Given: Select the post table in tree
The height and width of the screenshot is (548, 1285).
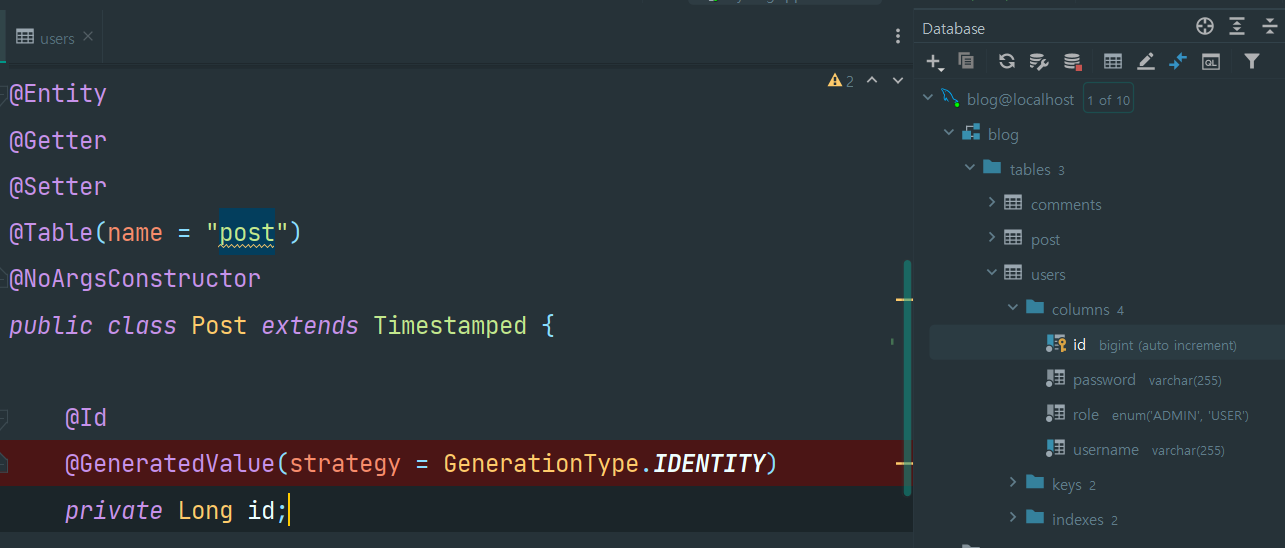Looking at the screenshot, I should 1045,240.
